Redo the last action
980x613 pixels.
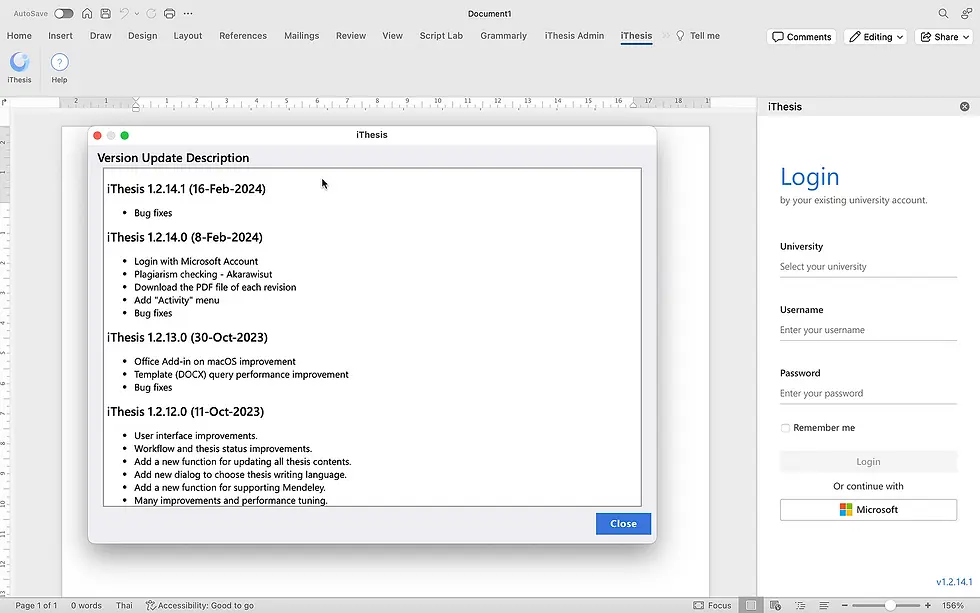[x=151, y=13]
